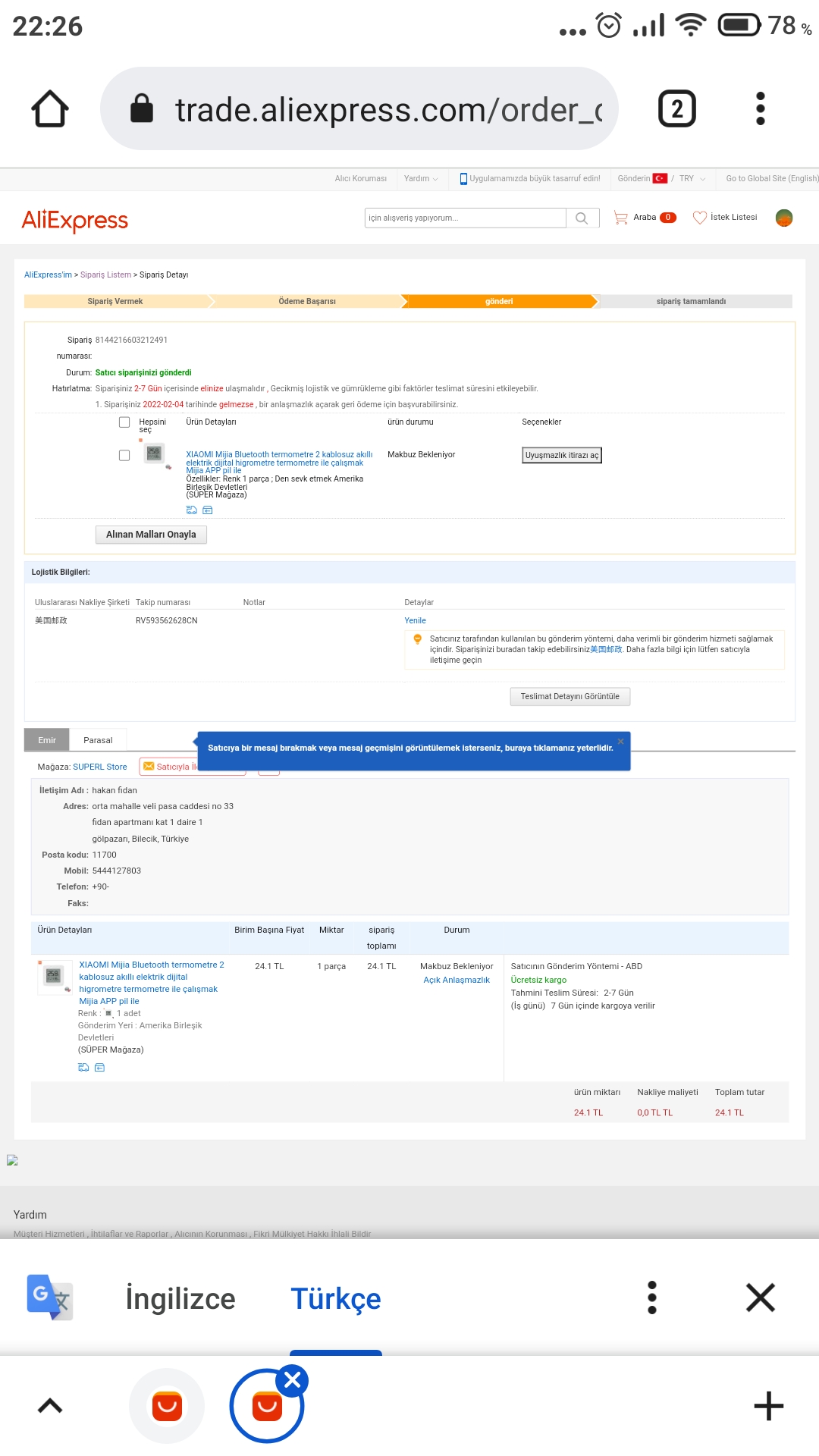Click the user profile avatar
This screenshot has height=1456, width=819.
pyautogui.click(x=784, y=218)
